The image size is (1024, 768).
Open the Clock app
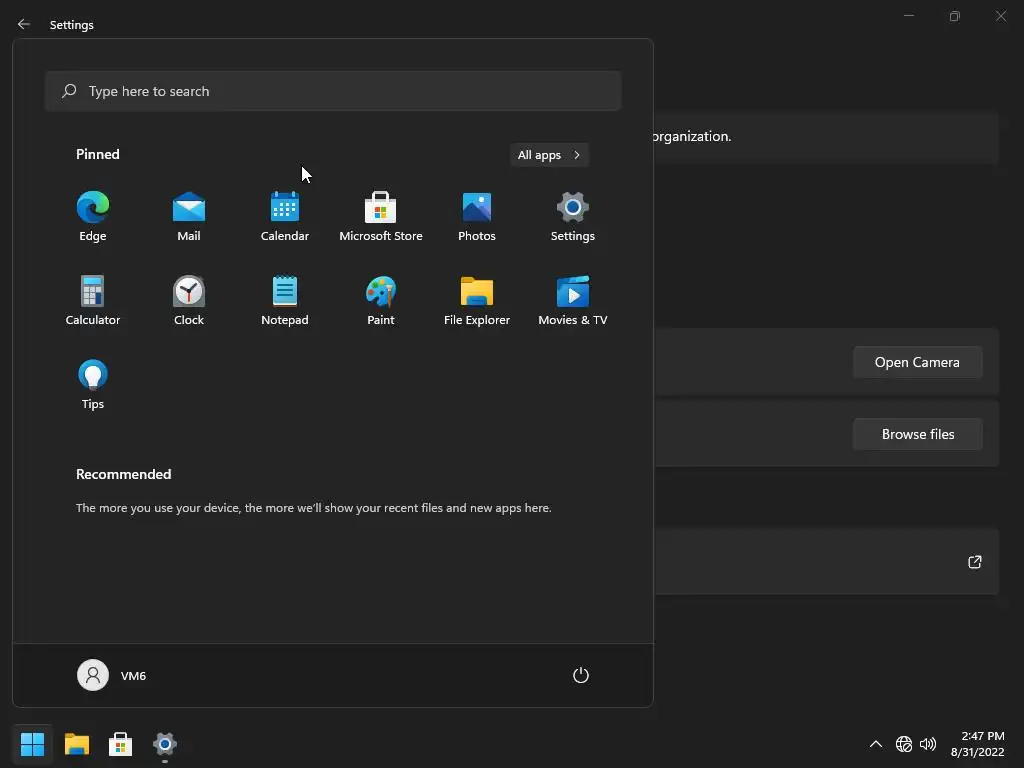click(189, 300)
